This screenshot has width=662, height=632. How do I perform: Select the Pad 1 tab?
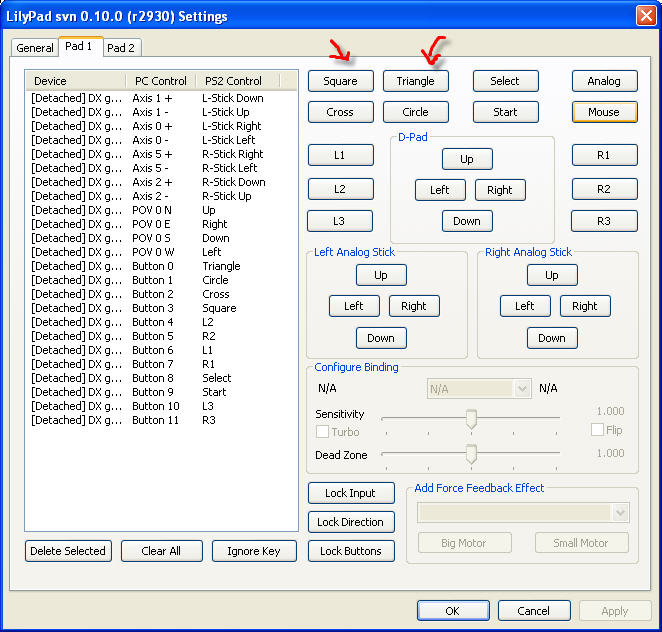(x=79, y=46)
